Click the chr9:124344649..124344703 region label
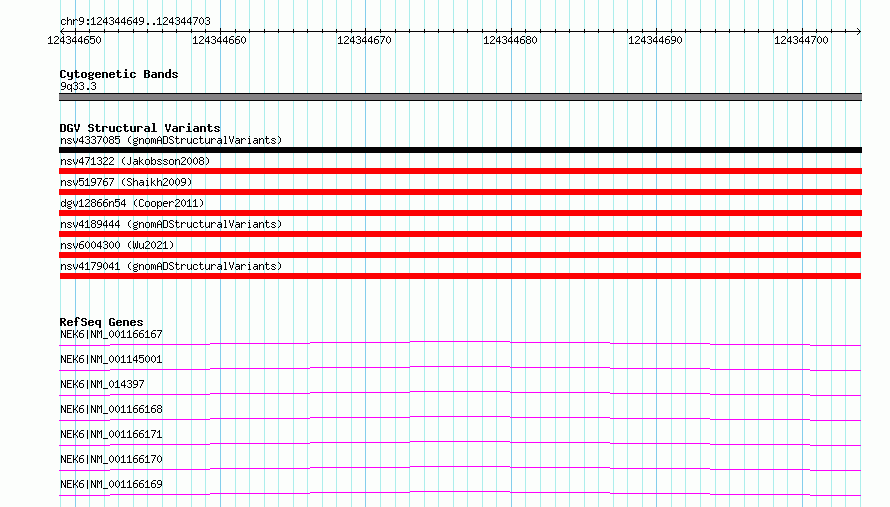 click(135, 21)
